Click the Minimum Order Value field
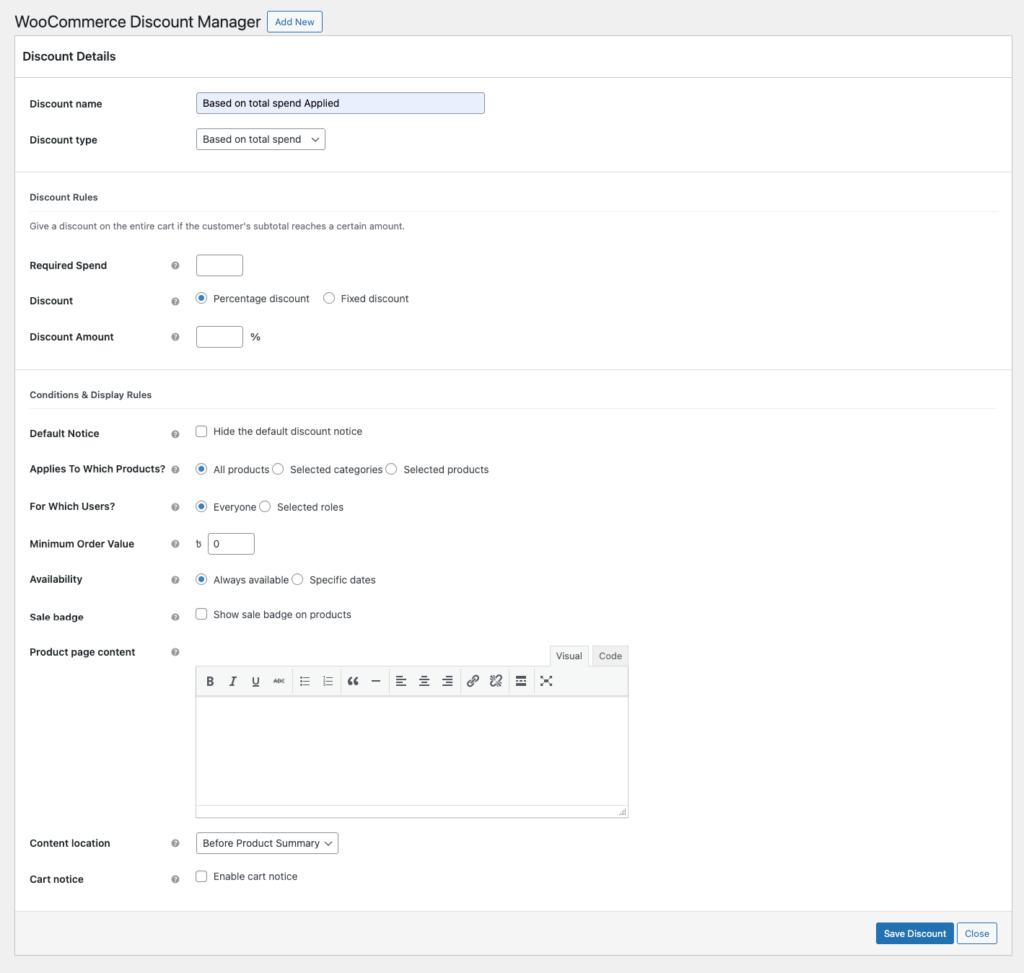This screenshot has width=1024, height=973. [x=231, y=544]
